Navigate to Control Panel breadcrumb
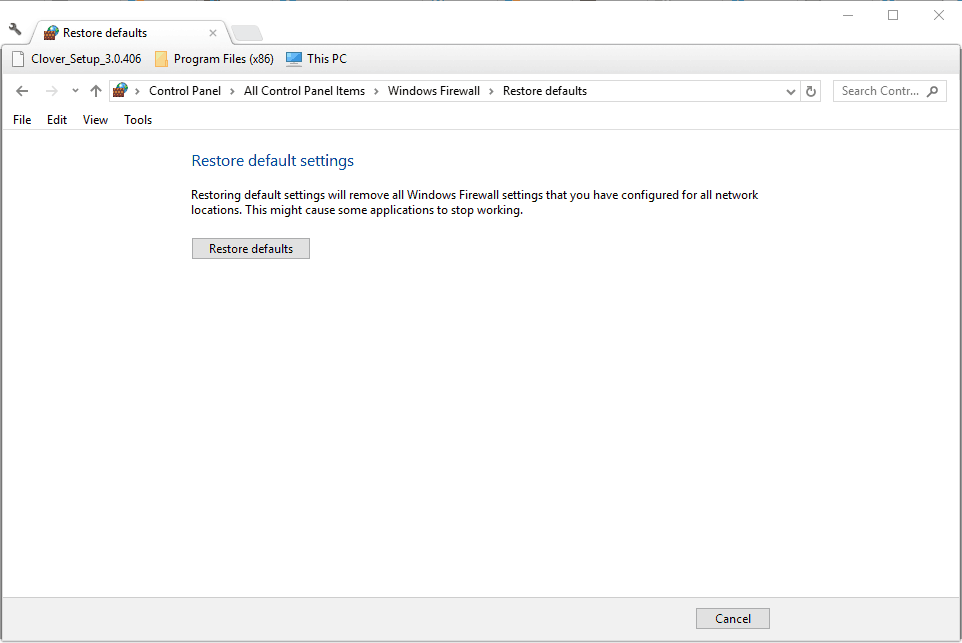The width and height of the screenshot is (962, 643). pyautogui.click(x=185, y=91)
